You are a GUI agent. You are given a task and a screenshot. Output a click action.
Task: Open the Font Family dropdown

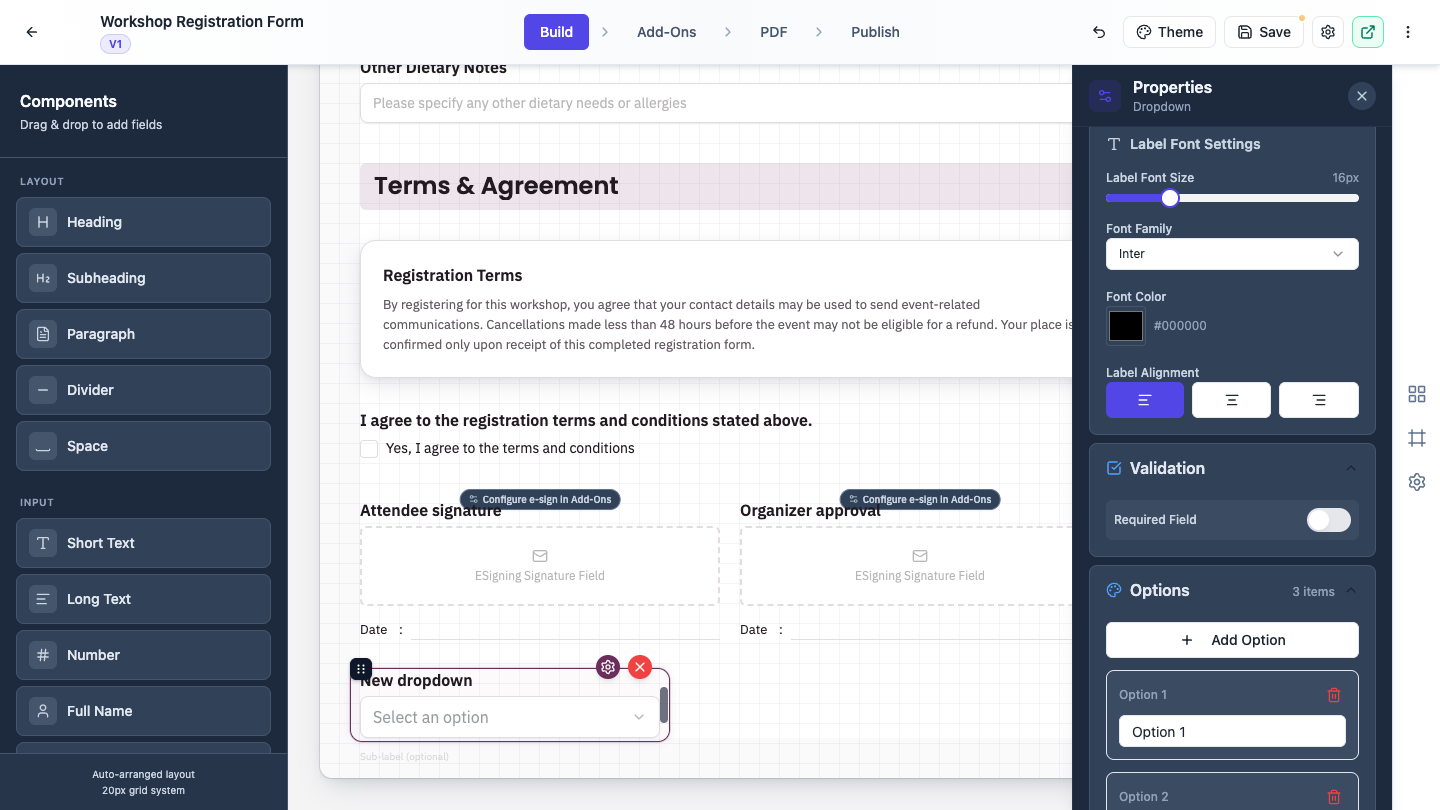(1232, 254)
